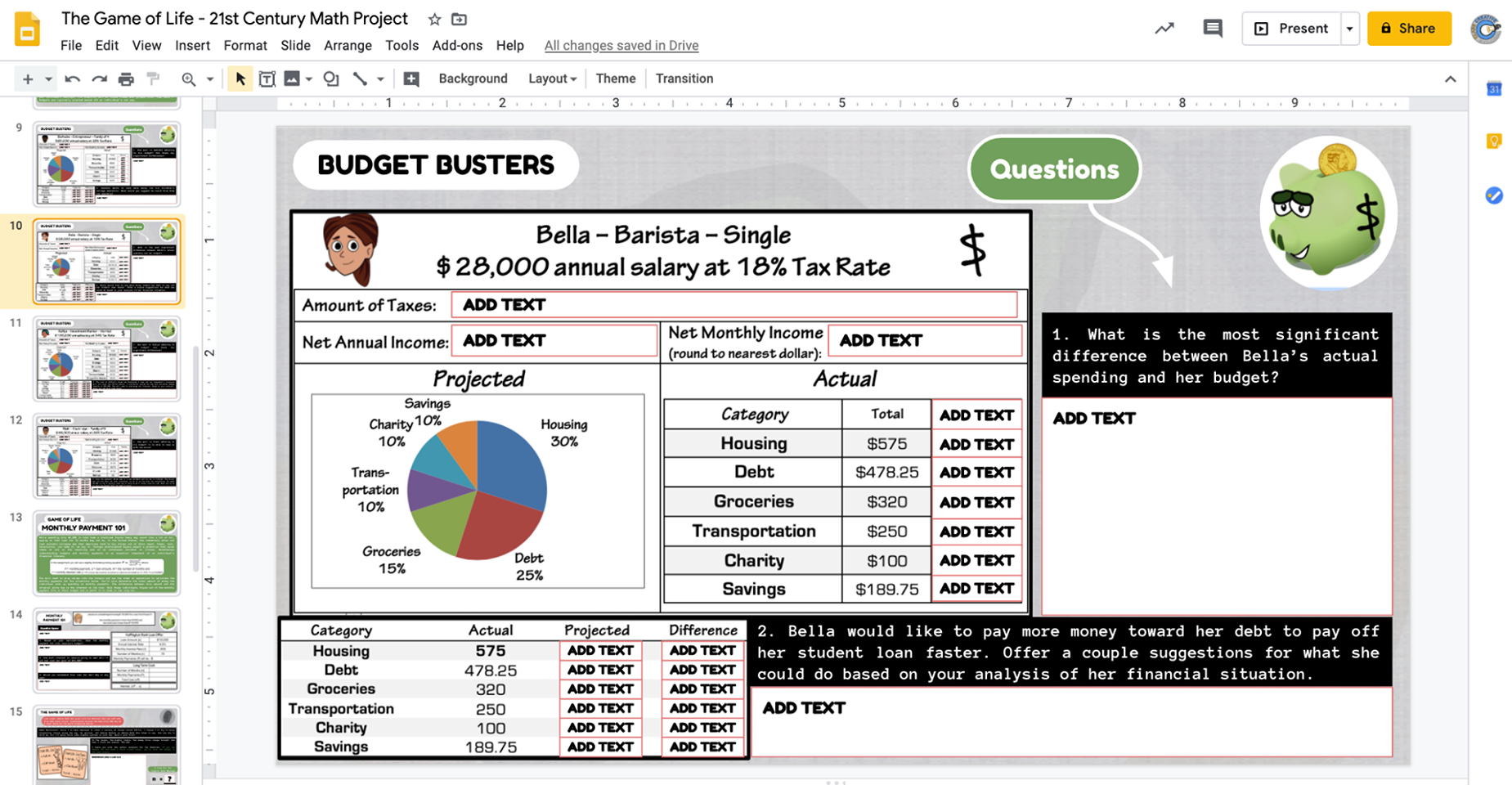Click the zoom magnifier tool
This screenshot has height=785, width=1512.
coord(189,78)
